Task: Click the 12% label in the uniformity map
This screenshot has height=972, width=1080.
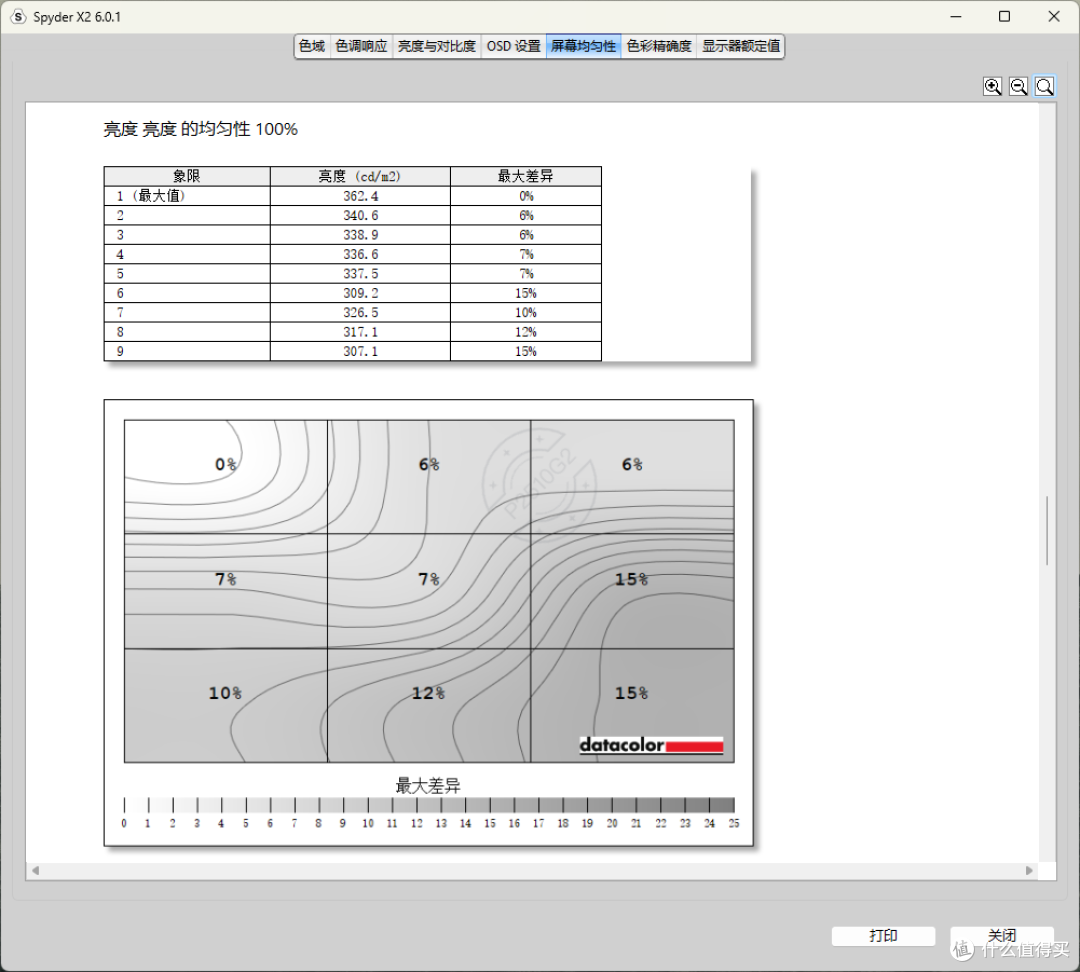Action: (428, 693)
